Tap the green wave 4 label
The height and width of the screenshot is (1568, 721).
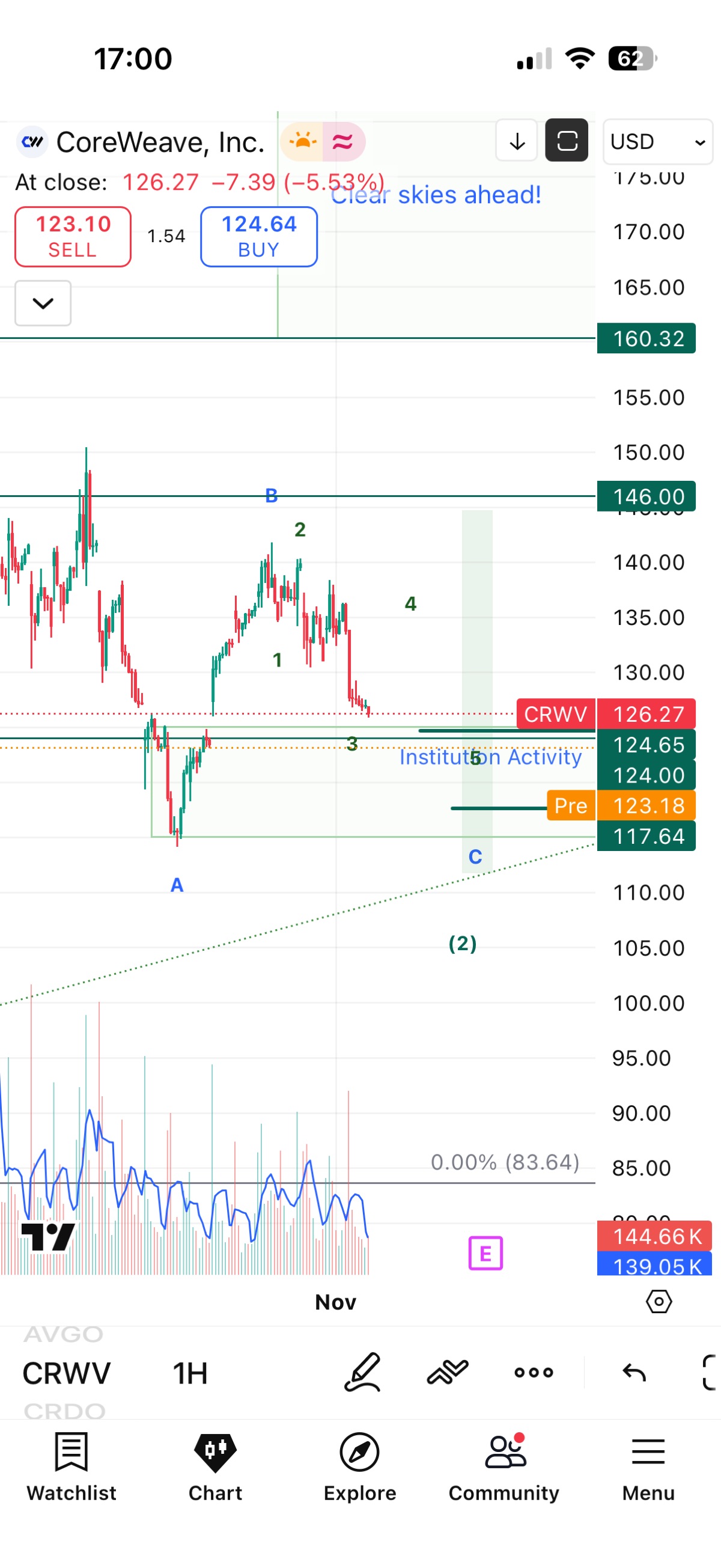coord(411,603)
